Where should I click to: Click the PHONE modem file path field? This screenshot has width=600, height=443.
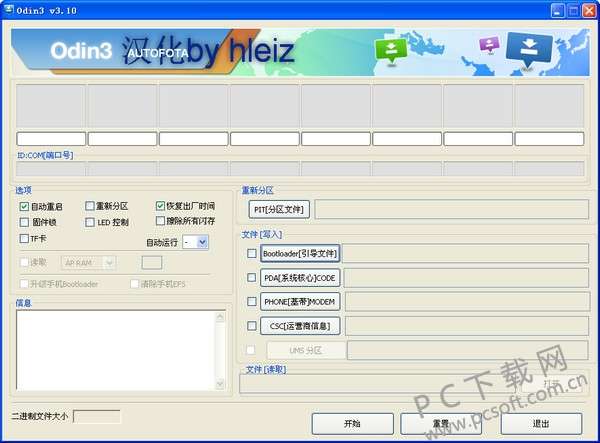pos(467,302)
